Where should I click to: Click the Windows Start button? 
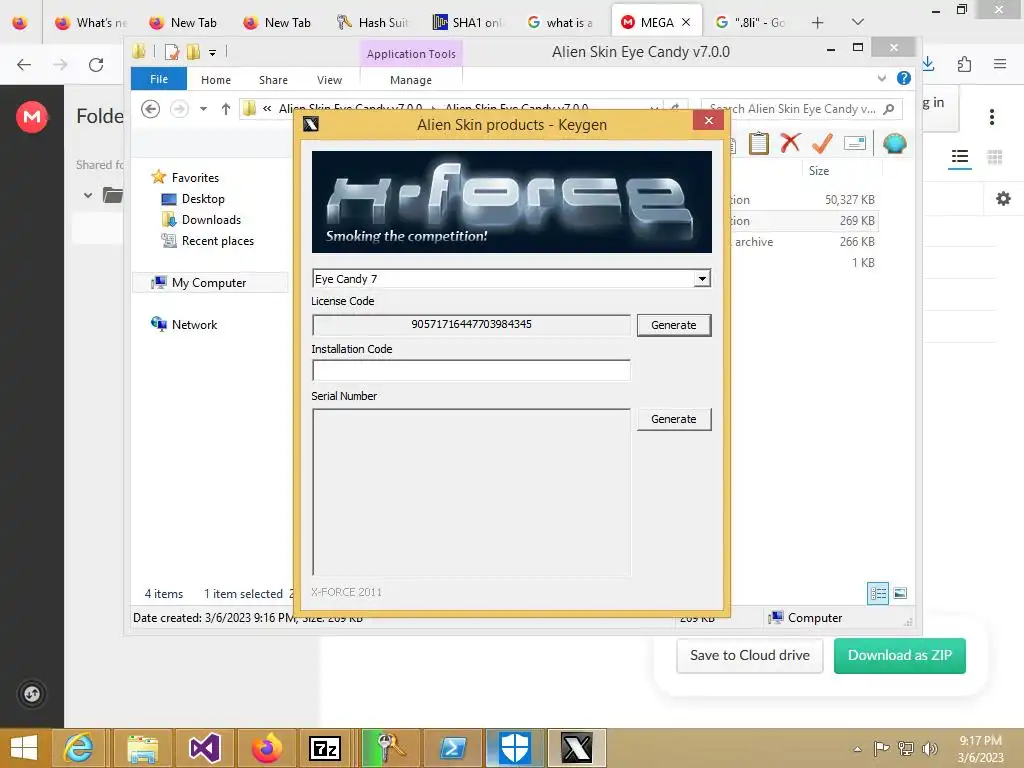click(24, 748)
